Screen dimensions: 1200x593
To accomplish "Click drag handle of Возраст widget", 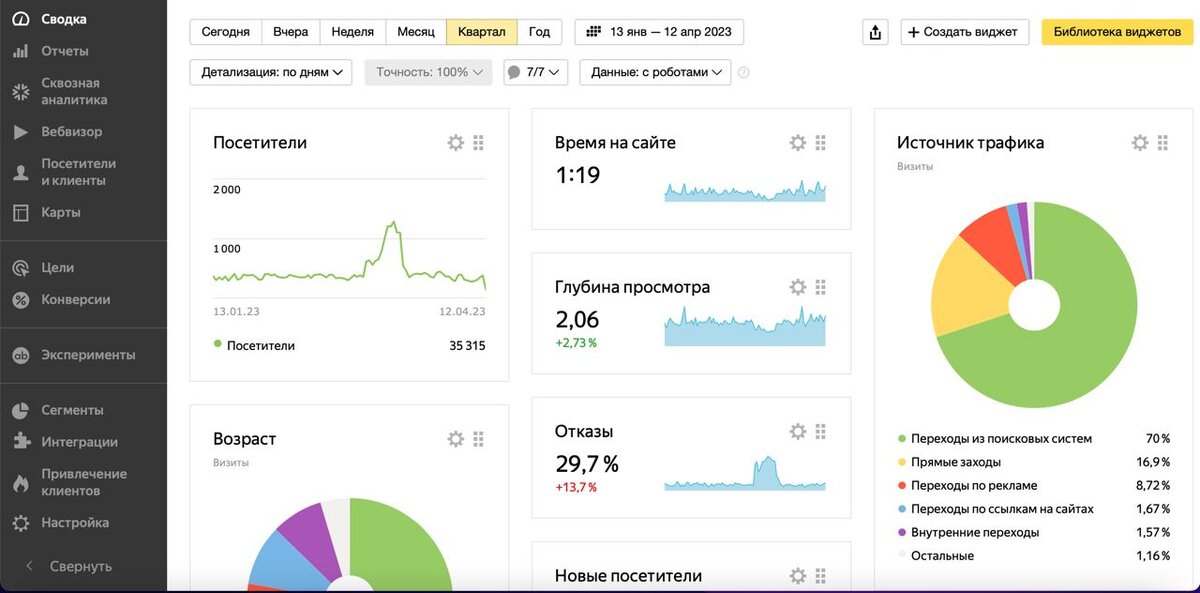I will tap(479, 439).
